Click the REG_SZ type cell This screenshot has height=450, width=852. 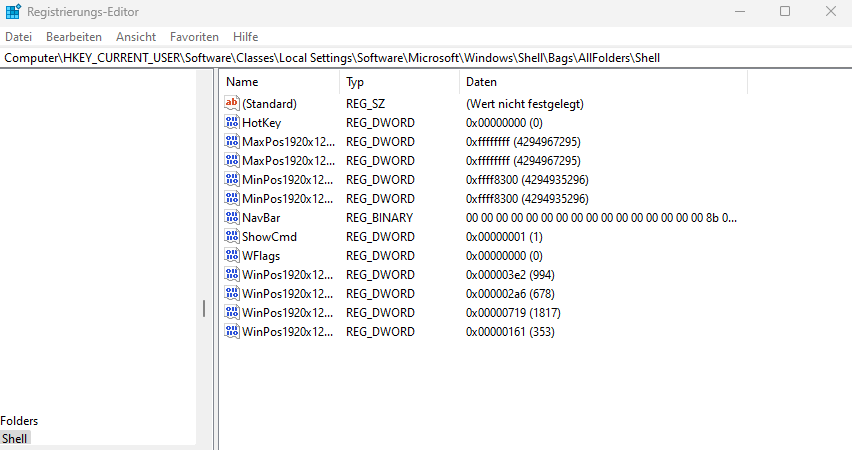(x=365, y=104)
